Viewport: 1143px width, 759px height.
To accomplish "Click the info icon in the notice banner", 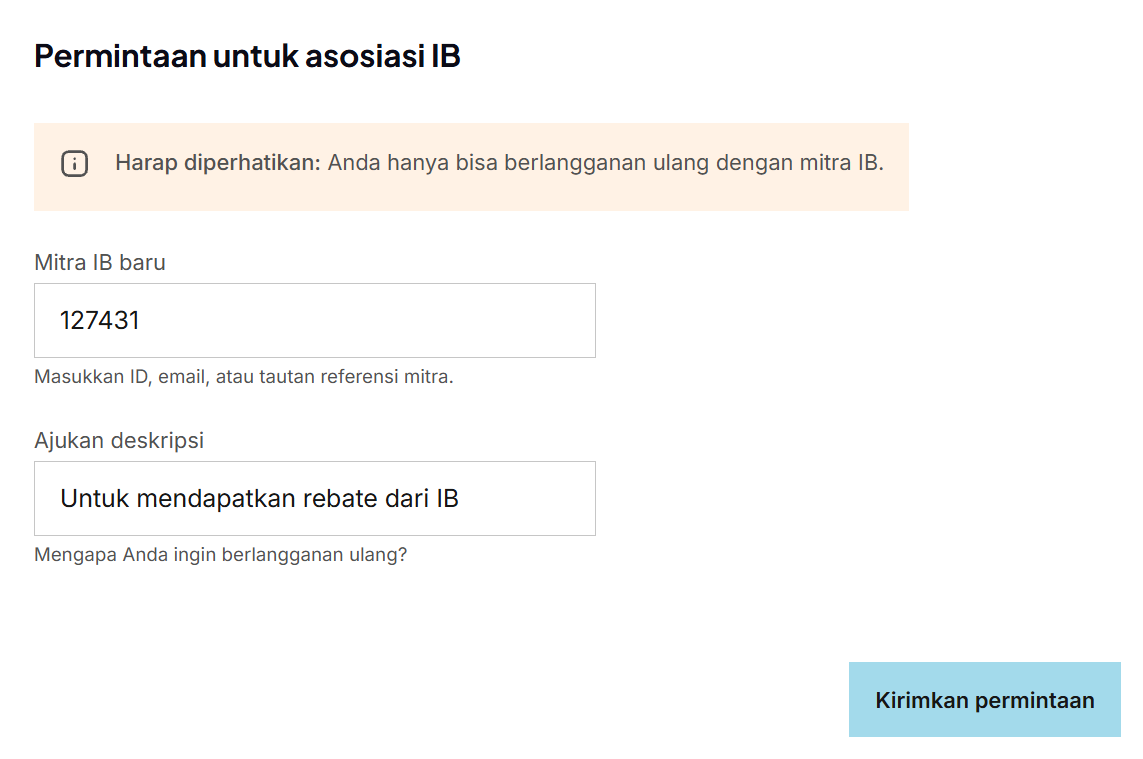I will point(75,164).
